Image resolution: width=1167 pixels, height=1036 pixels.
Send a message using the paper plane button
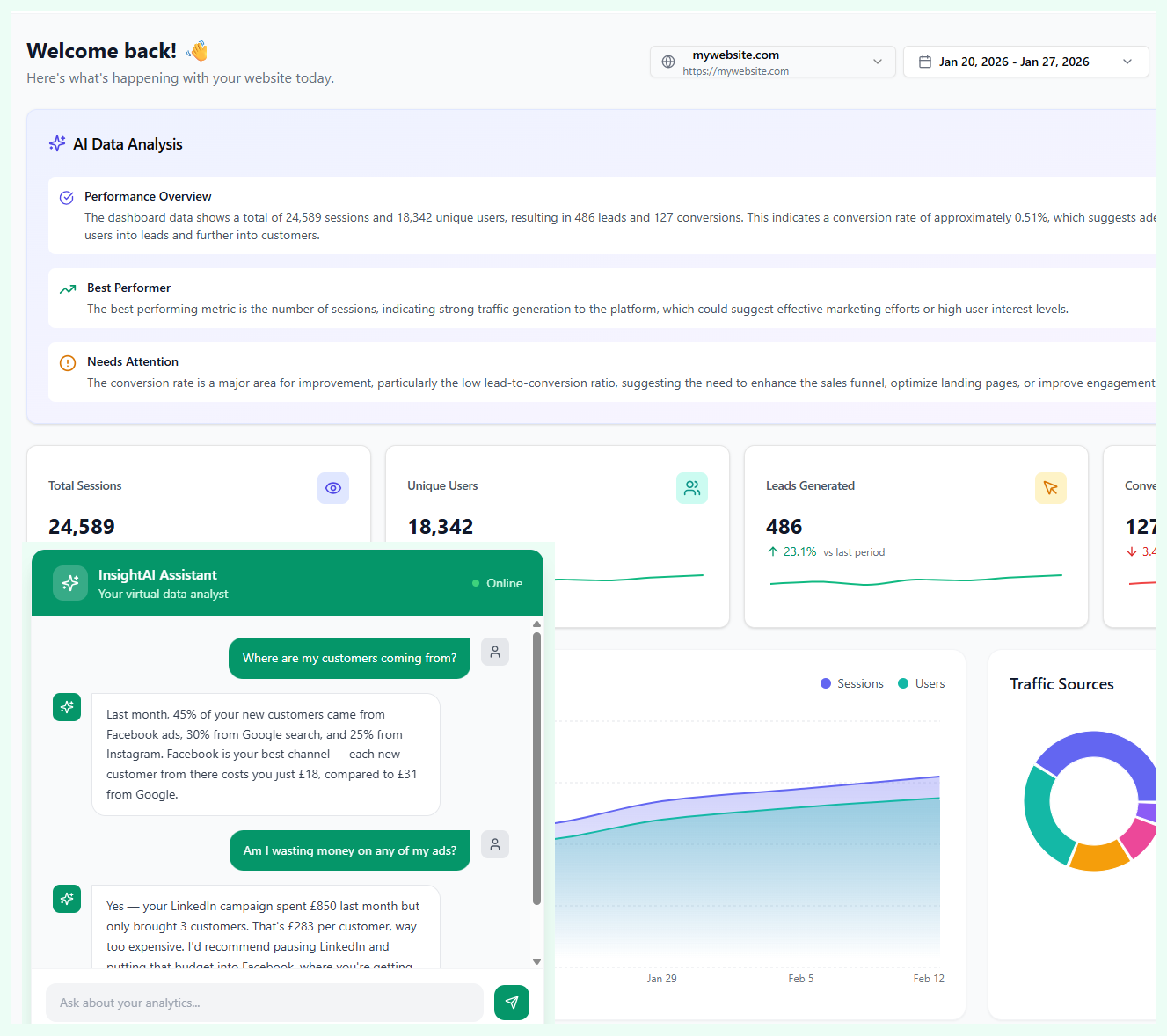[x=511, y=1003]
